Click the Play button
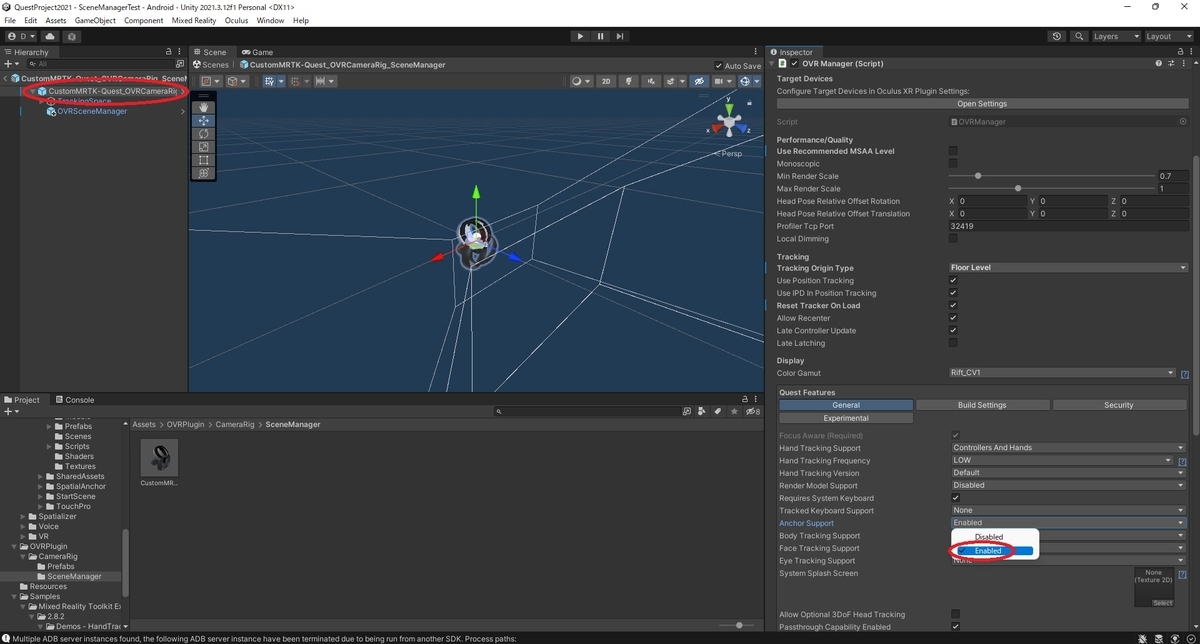This screenshot has width=1200, height=644. click(580, 36)
